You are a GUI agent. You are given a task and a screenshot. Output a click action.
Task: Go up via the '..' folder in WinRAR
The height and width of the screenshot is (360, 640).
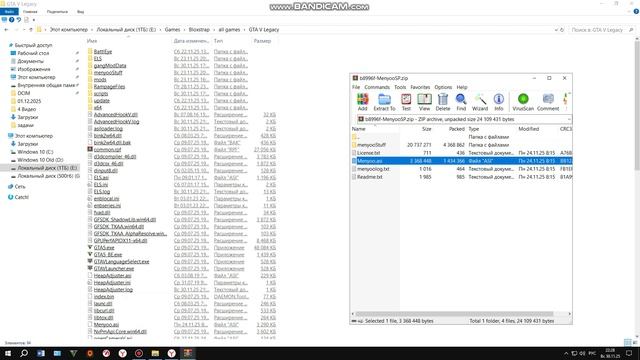pos(356,137)
